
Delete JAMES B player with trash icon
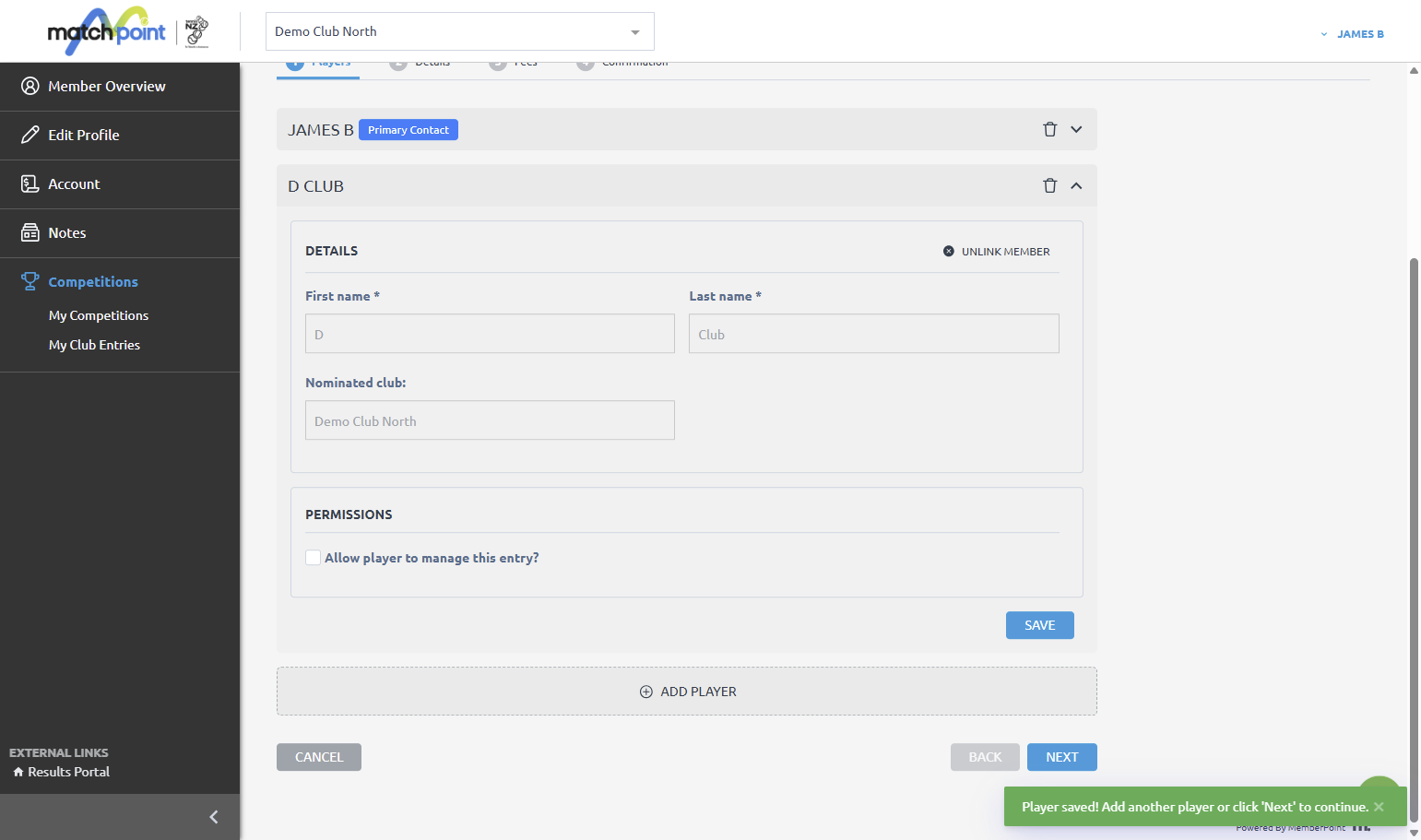click(1049, 129)
